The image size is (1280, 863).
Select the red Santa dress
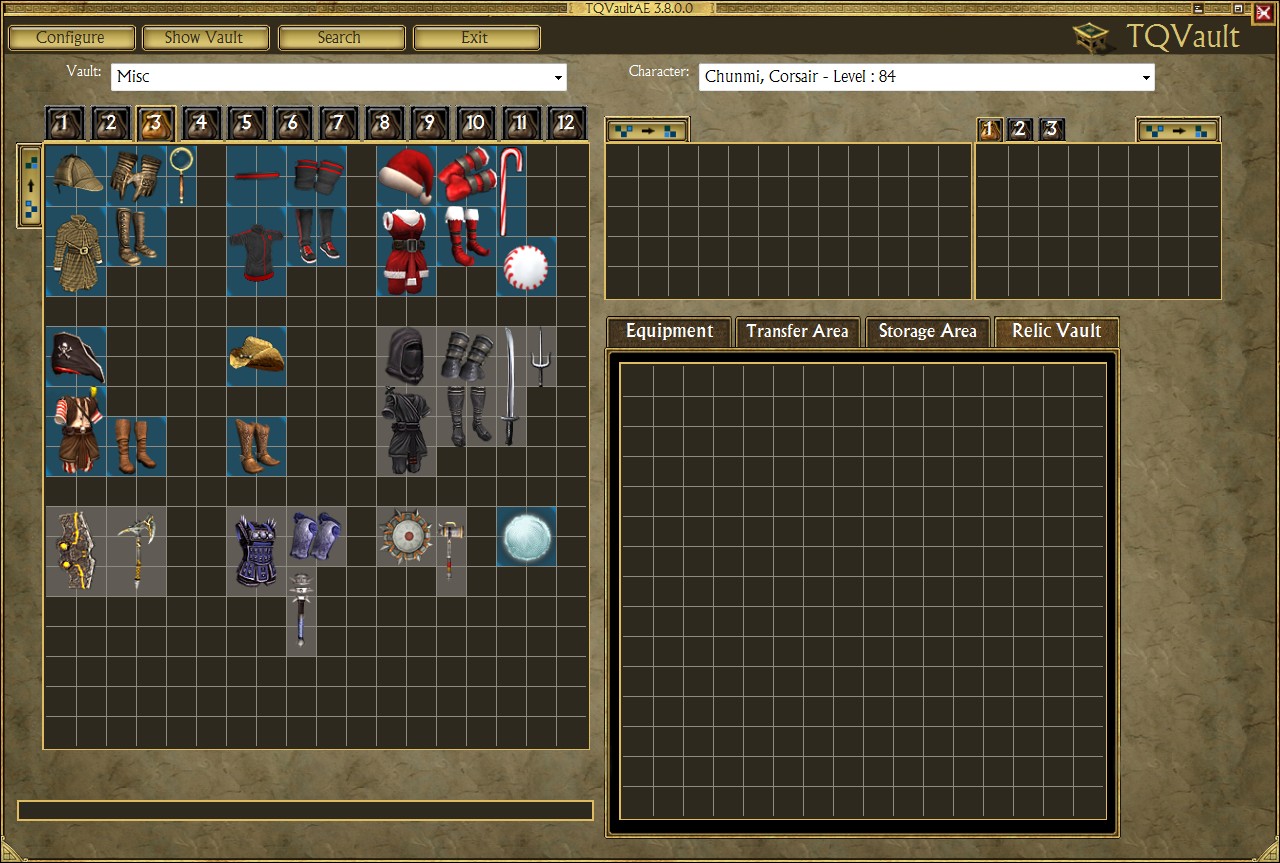[x=406, y=251]
